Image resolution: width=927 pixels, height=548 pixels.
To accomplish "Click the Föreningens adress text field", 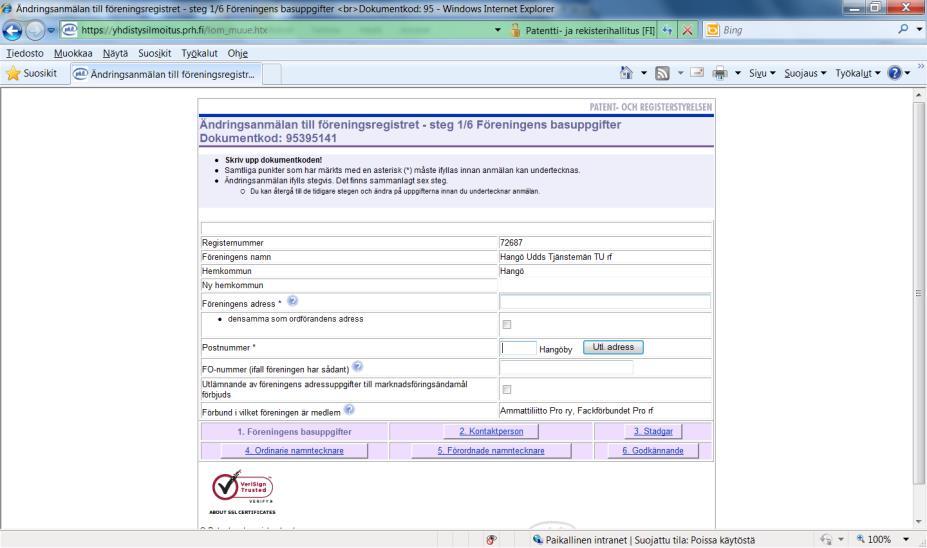I will click(605, 302).
